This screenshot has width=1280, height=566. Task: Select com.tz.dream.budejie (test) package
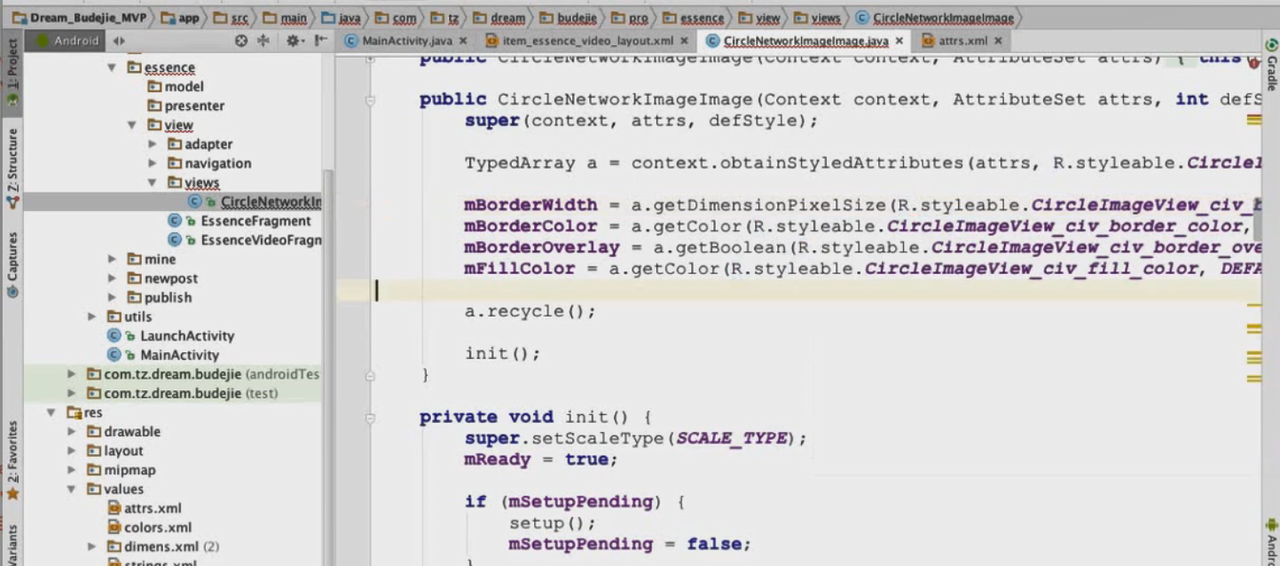point(183,393)
